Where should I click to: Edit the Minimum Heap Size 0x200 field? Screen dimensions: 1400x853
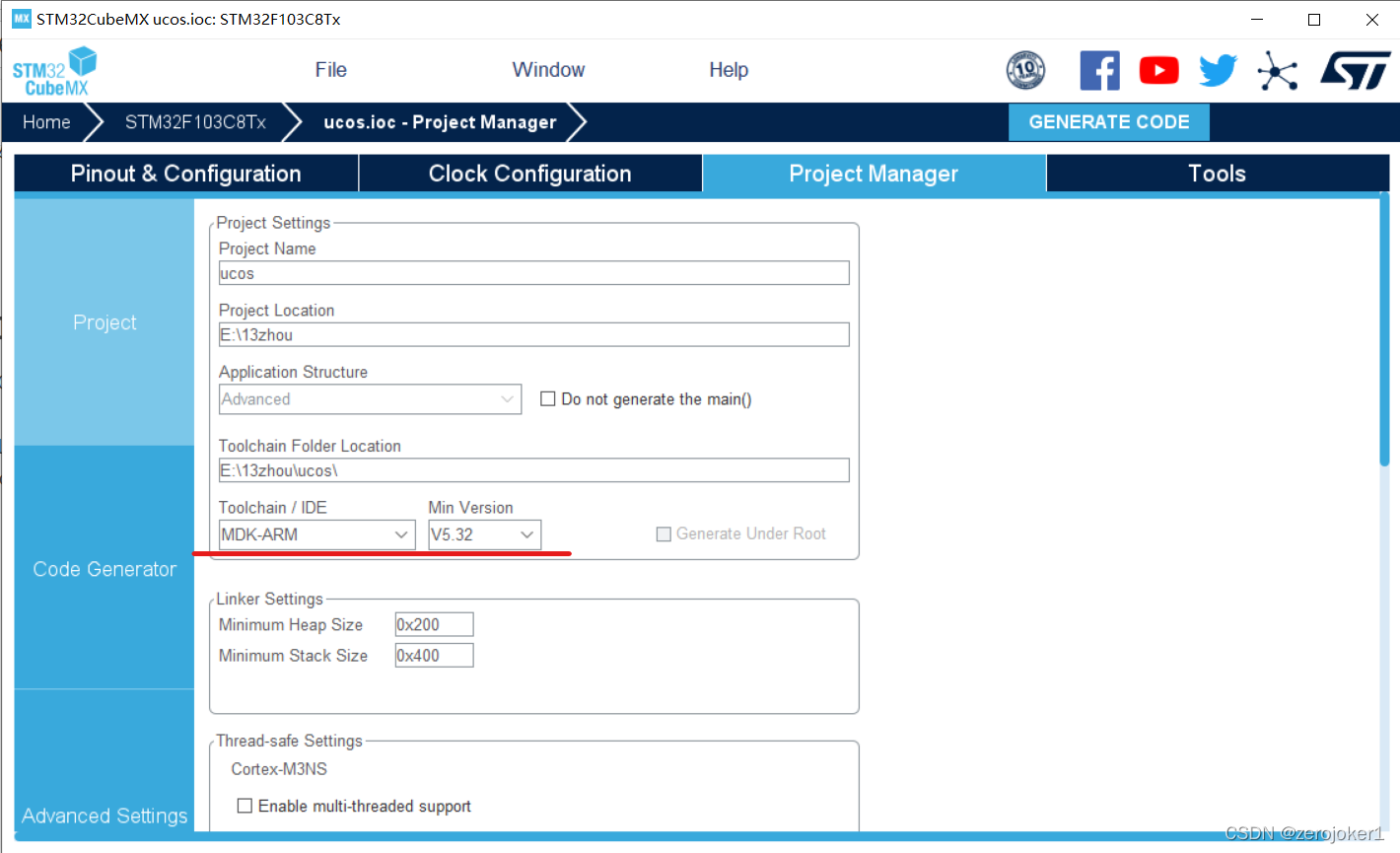pyautogui.click(x=434, y=624)
